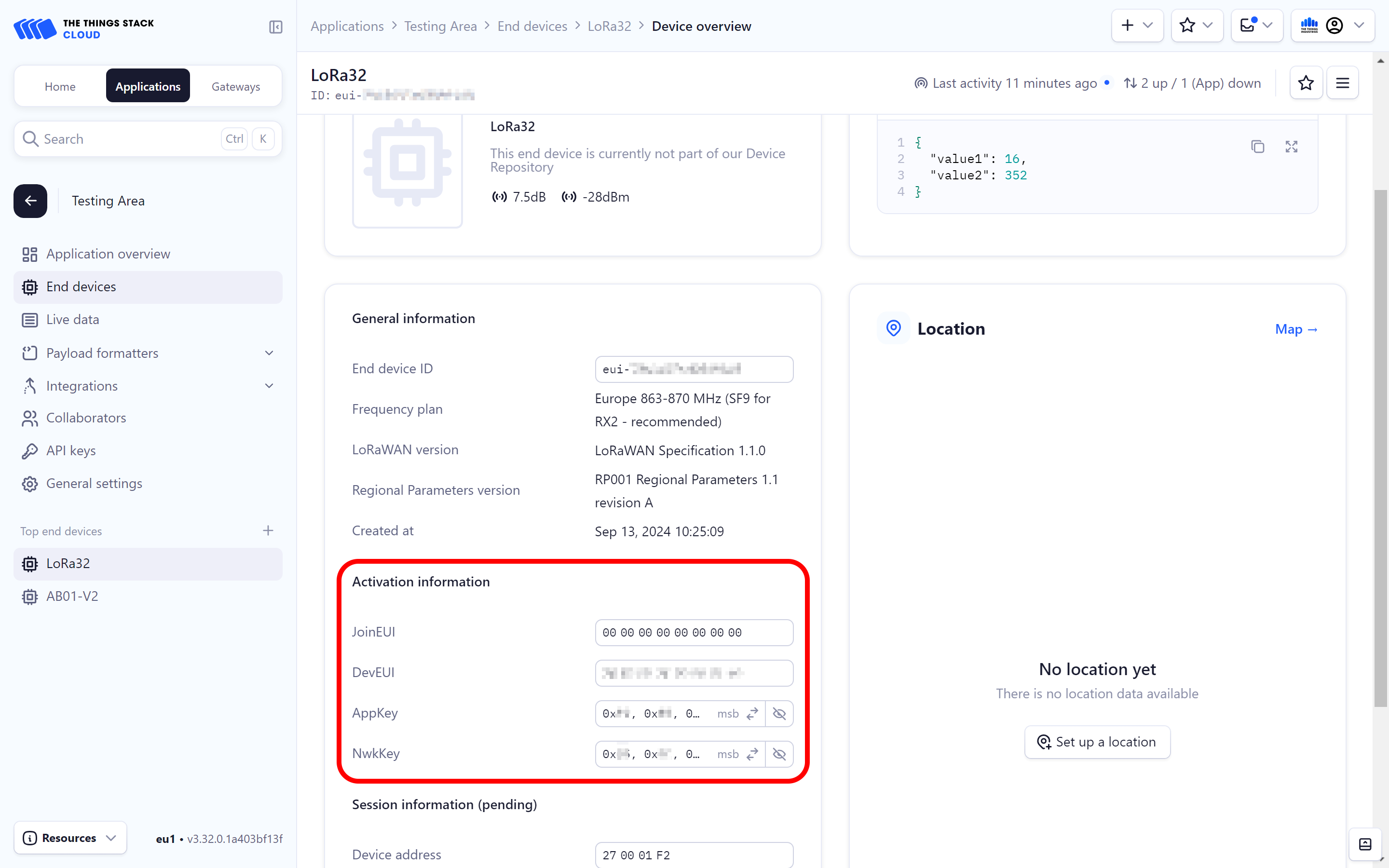The width and height of the screenshot is (1389, 868).
Task: Switch to the Gateways tab
Action: (235, 86)
